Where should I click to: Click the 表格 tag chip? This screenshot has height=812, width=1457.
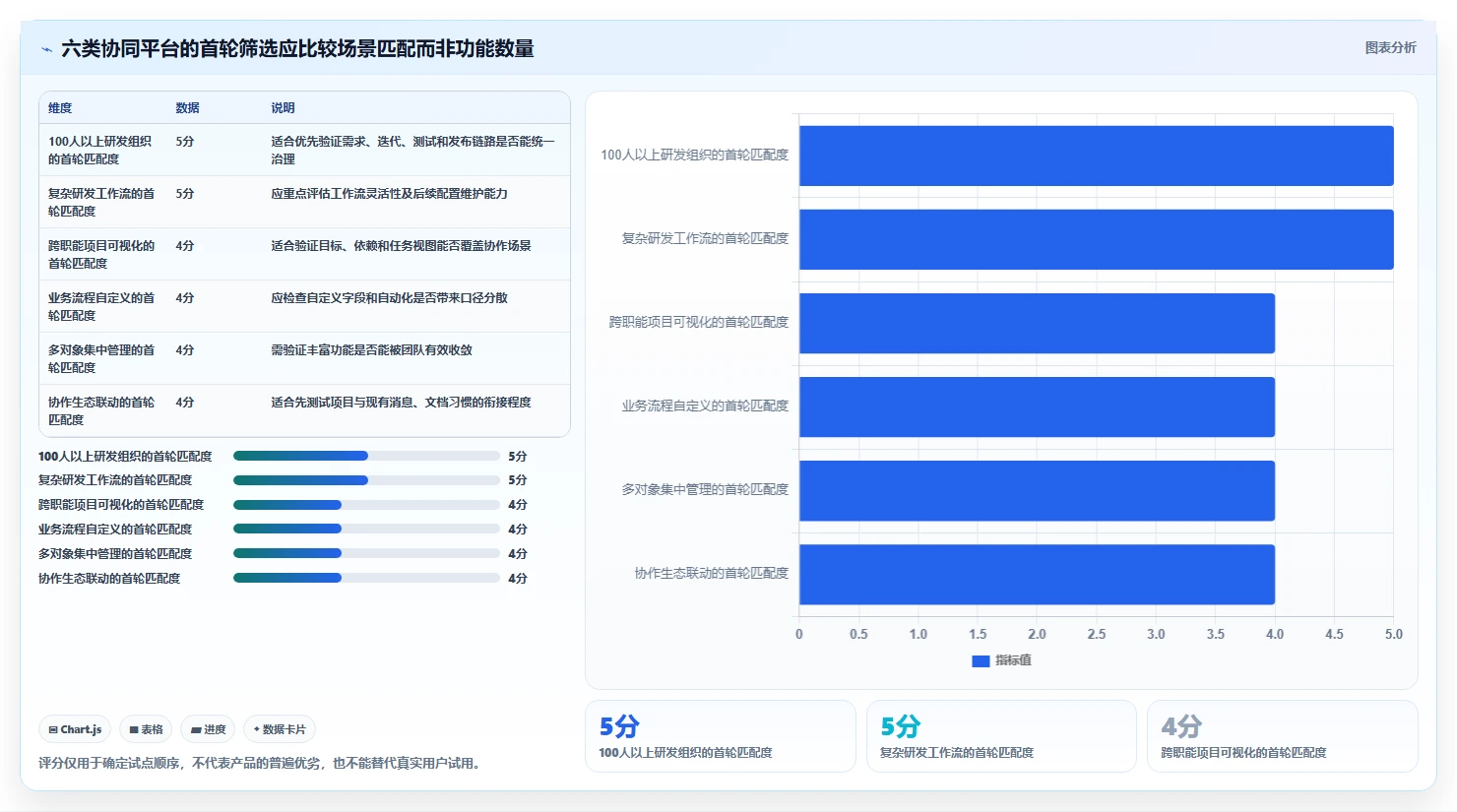146,729
